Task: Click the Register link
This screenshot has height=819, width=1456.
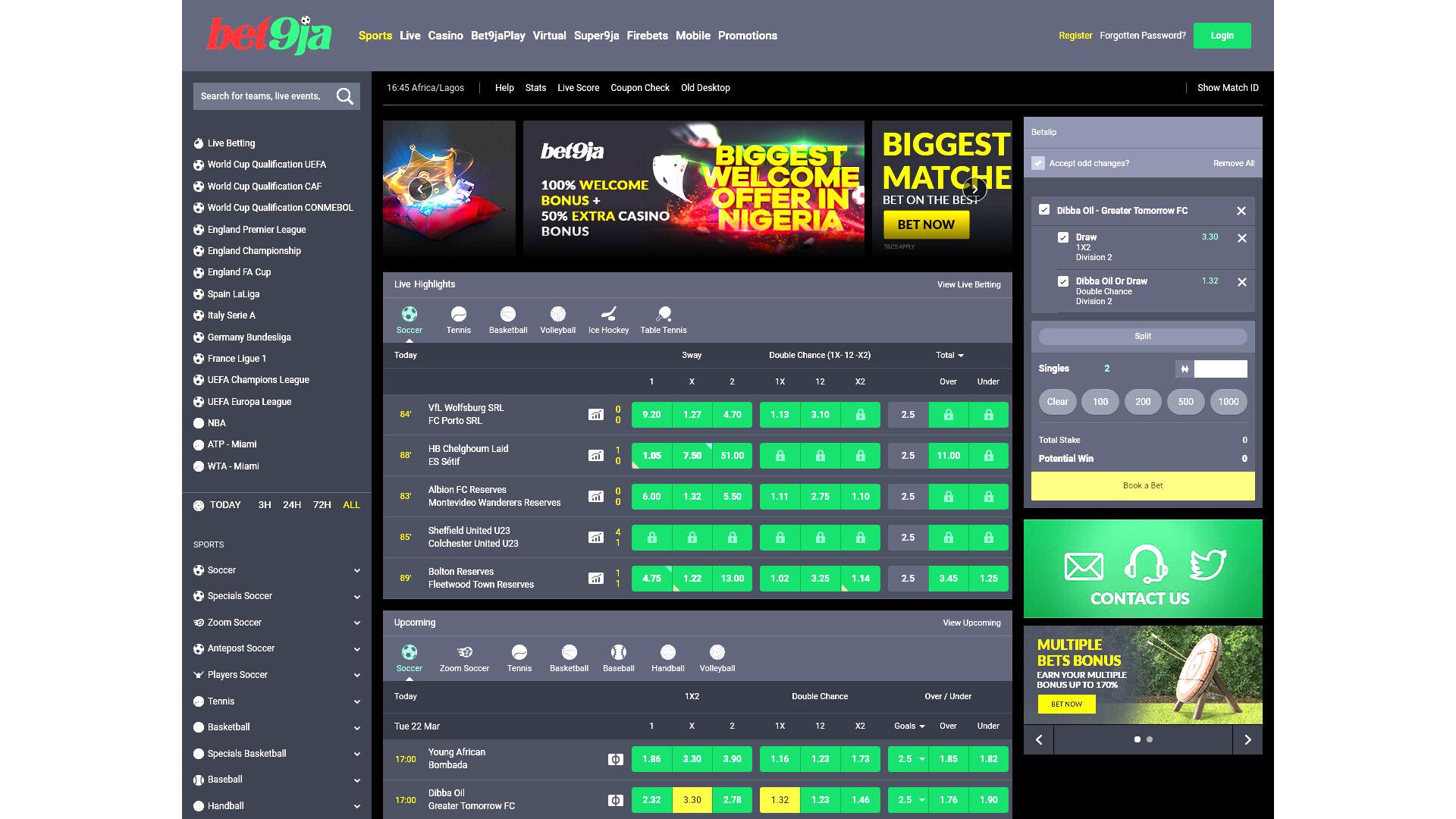Action: coord(1075,36)
